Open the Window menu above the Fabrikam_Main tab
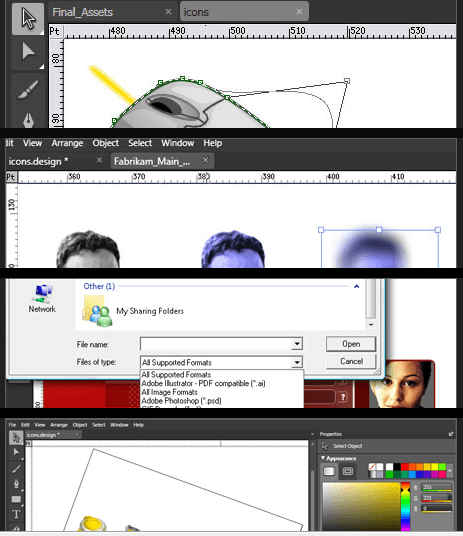The height and width of the screenshot is (536, 463). 177,143
